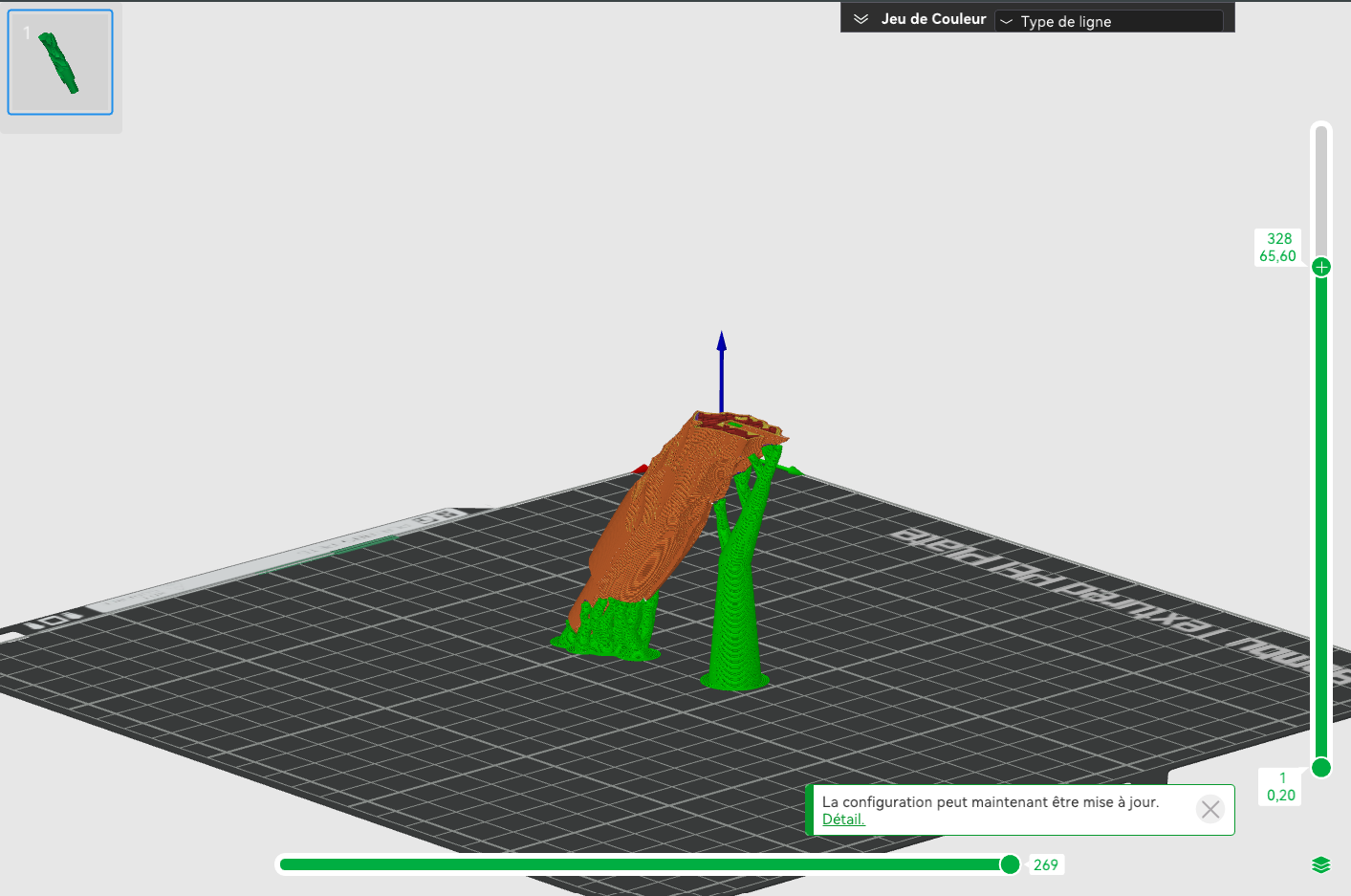Click the layers stack icon at bottom right
This screenshot has width=1351, height=896.
pyautogui.click(x=1321, y=865)
